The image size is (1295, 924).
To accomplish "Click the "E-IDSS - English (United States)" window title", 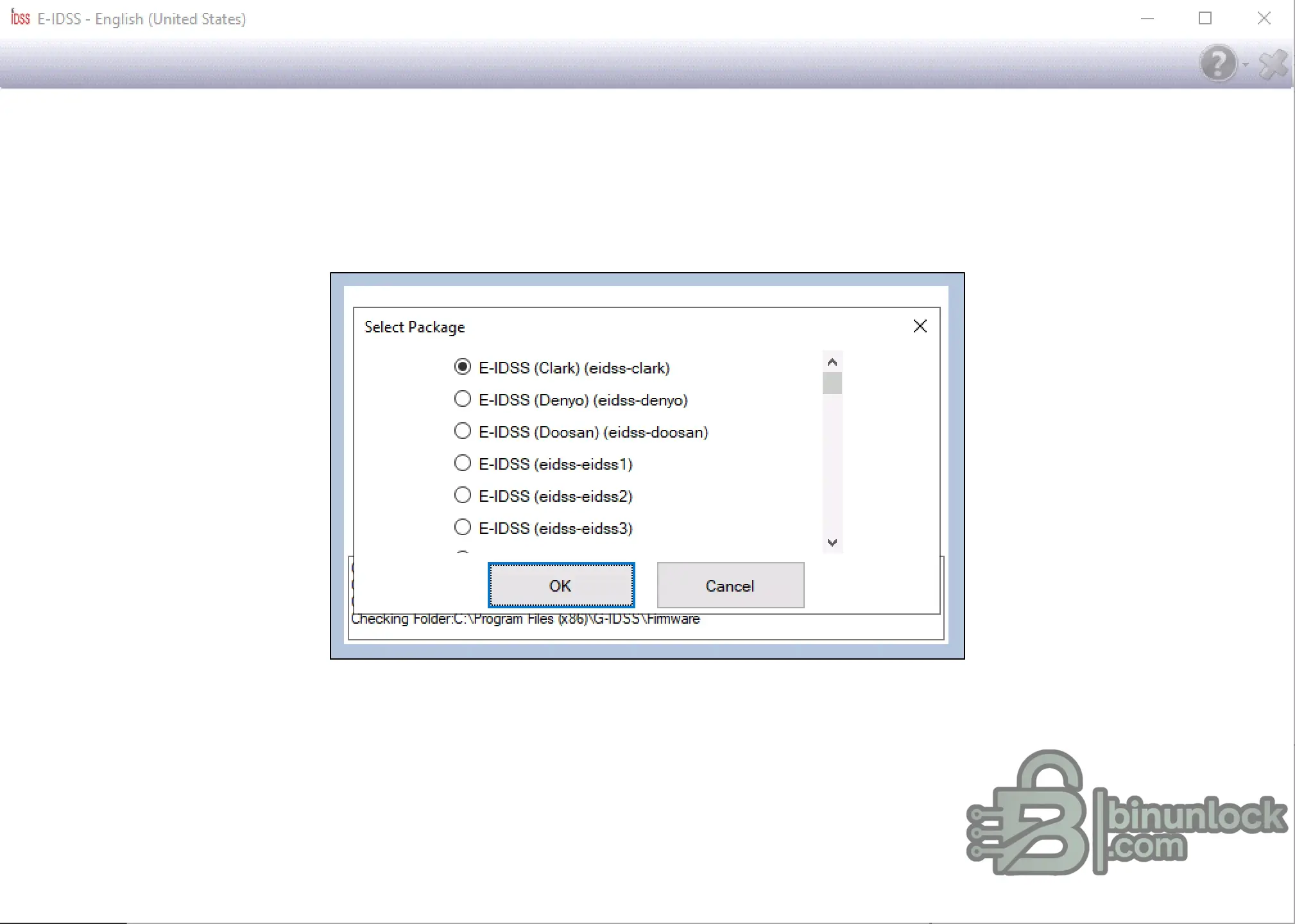I will pyautogui.click(x=142, y=19).
